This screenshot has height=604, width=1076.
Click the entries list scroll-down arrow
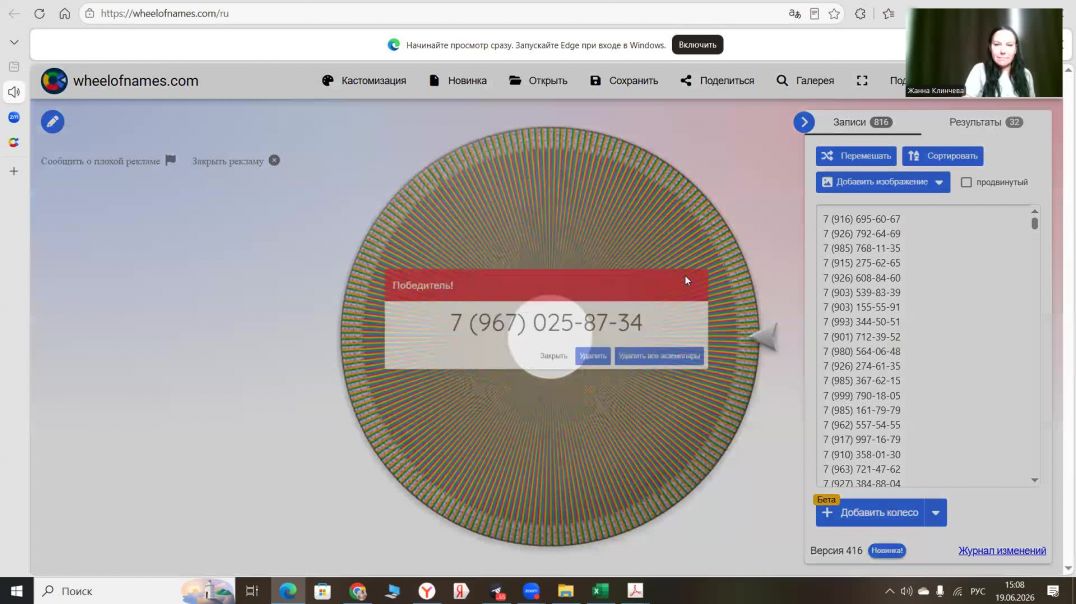(x=1035, y=480)
